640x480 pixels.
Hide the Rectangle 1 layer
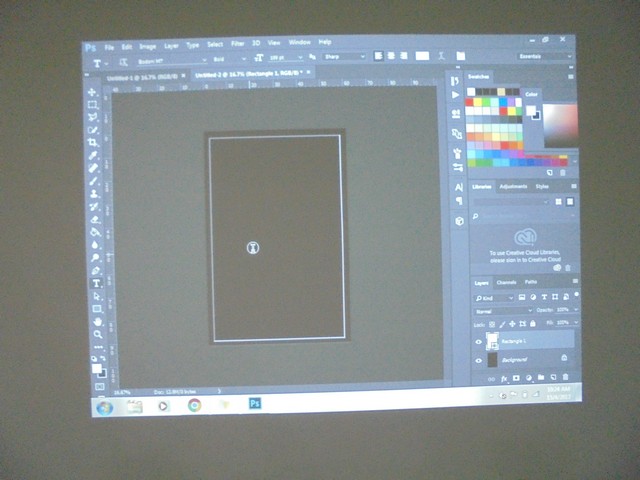point(478,340)
